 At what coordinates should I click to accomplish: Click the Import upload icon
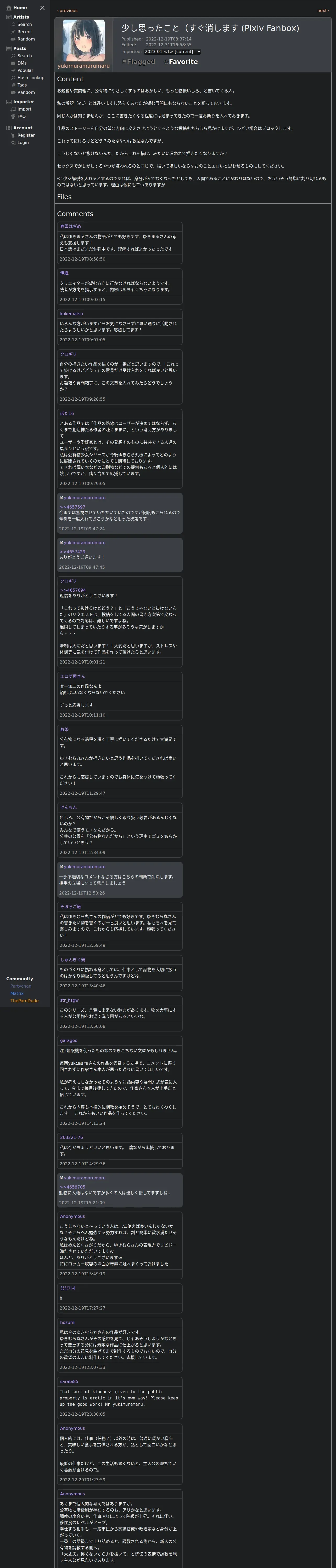(13, 109)
